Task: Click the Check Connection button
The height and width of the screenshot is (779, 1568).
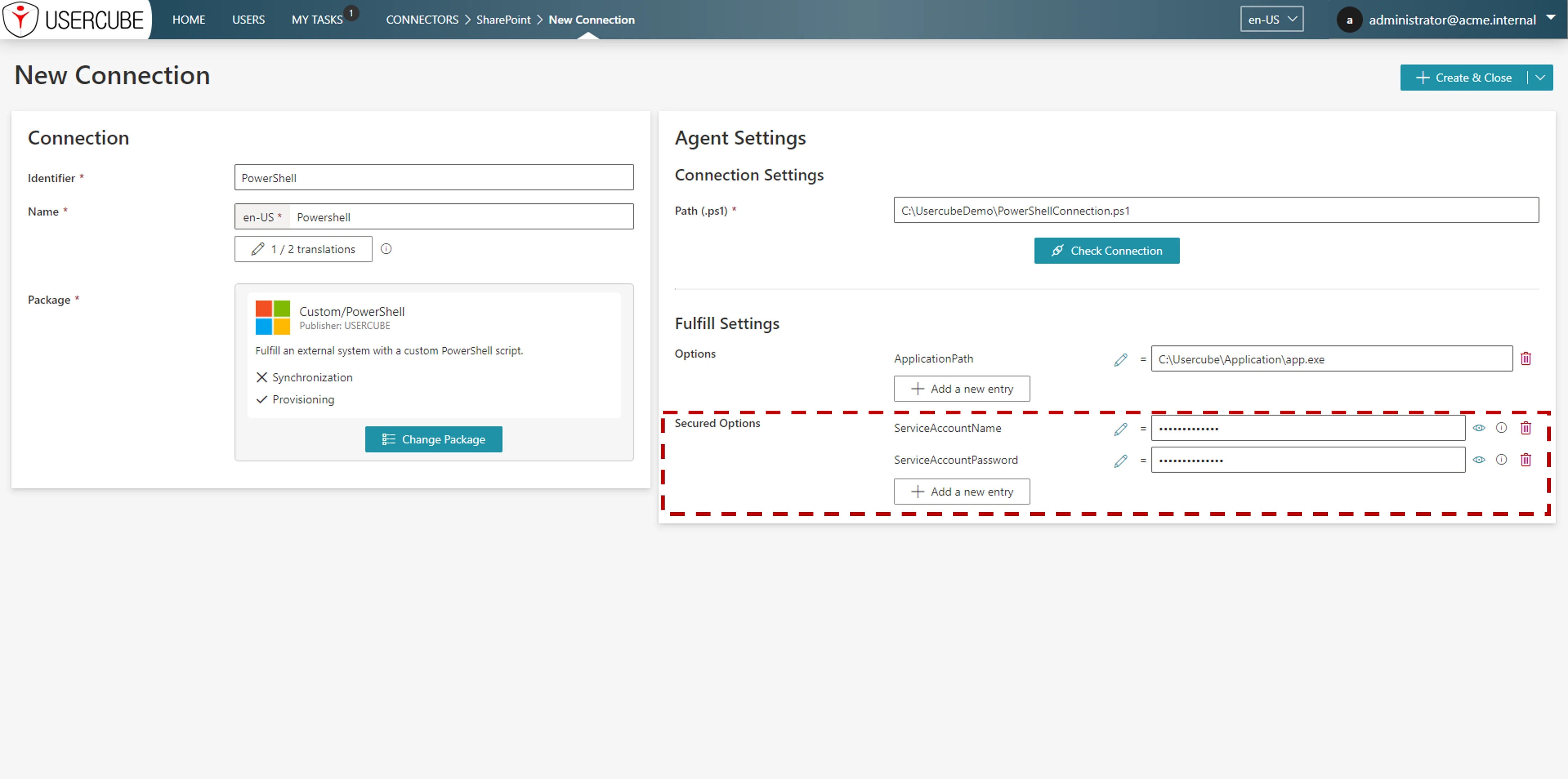Action: click(1107, 251)
